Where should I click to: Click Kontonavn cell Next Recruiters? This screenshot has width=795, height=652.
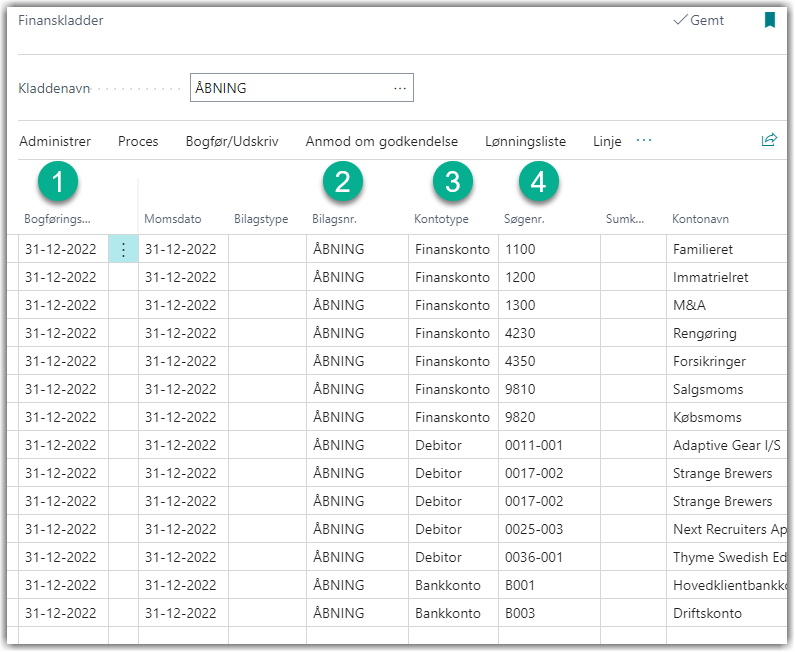pos(727,529)
